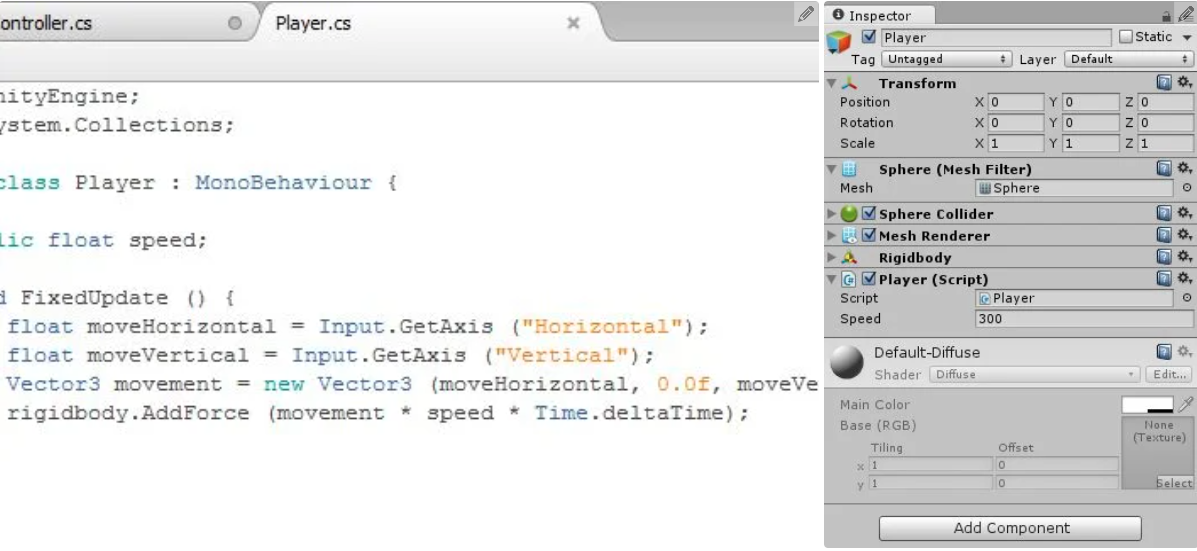Open the Layer dropdown showing Default

[1128, 59]
